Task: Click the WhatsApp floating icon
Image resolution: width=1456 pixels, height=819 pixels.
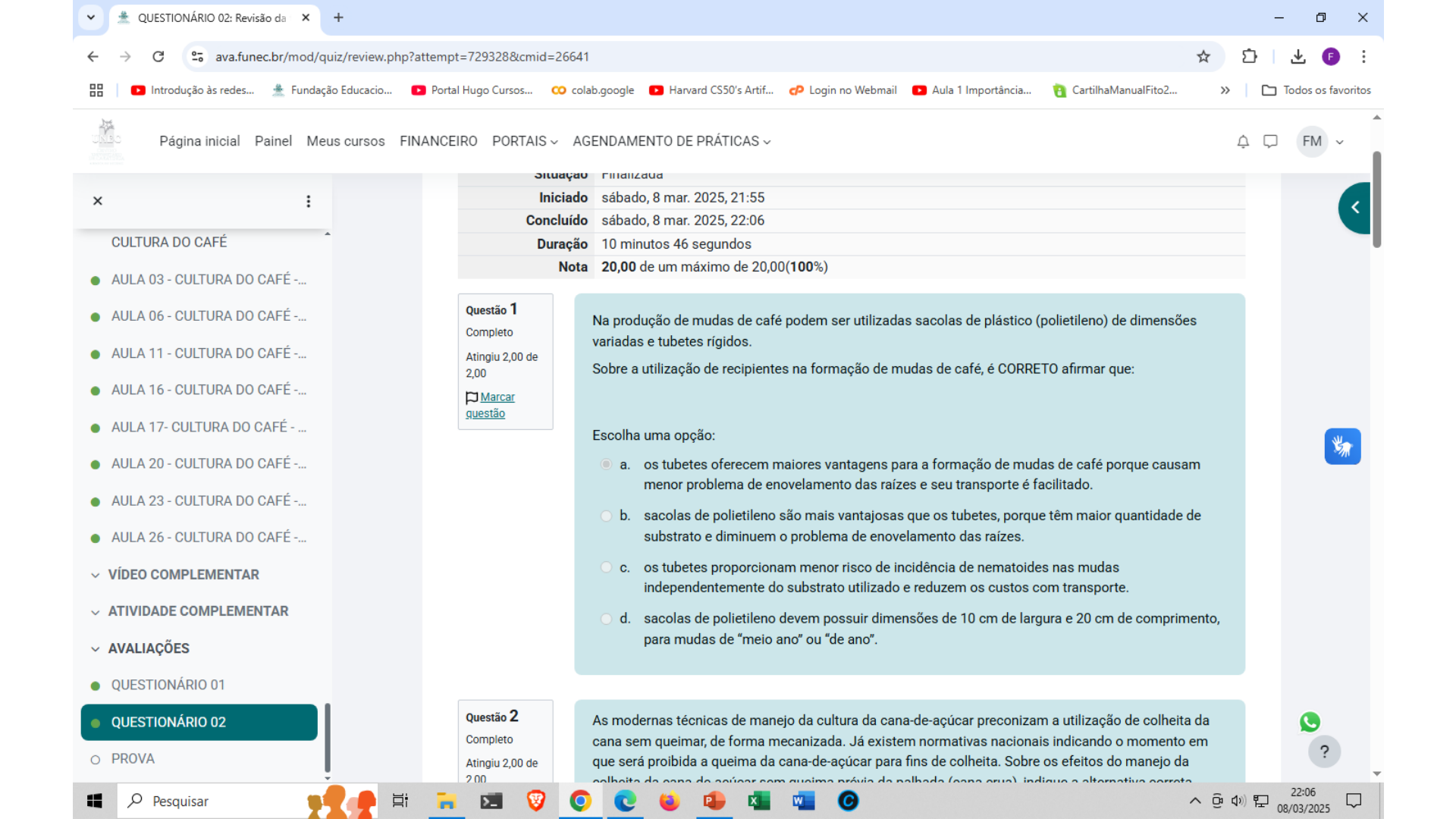Action: [1310, 722]
